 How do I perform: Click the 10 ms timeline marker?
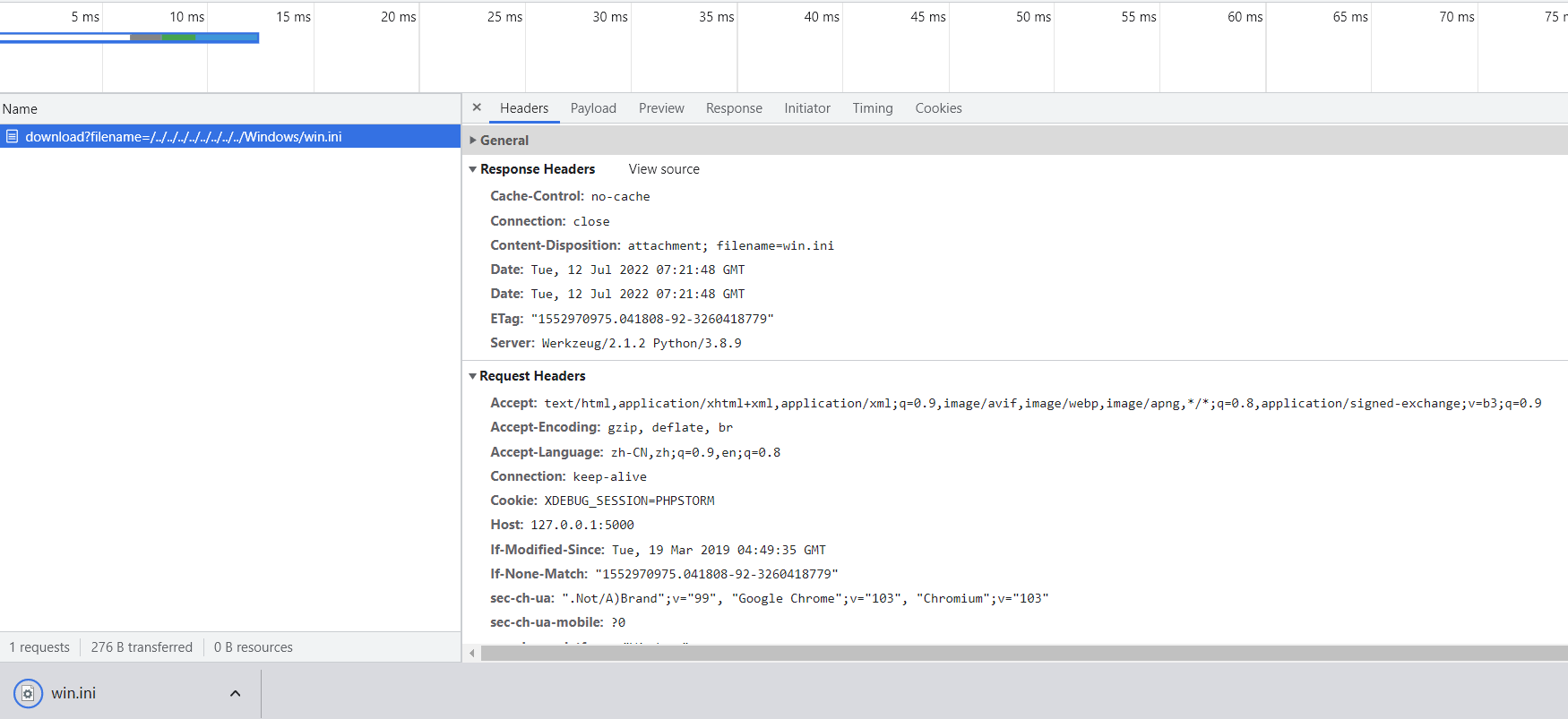point(187,17)
